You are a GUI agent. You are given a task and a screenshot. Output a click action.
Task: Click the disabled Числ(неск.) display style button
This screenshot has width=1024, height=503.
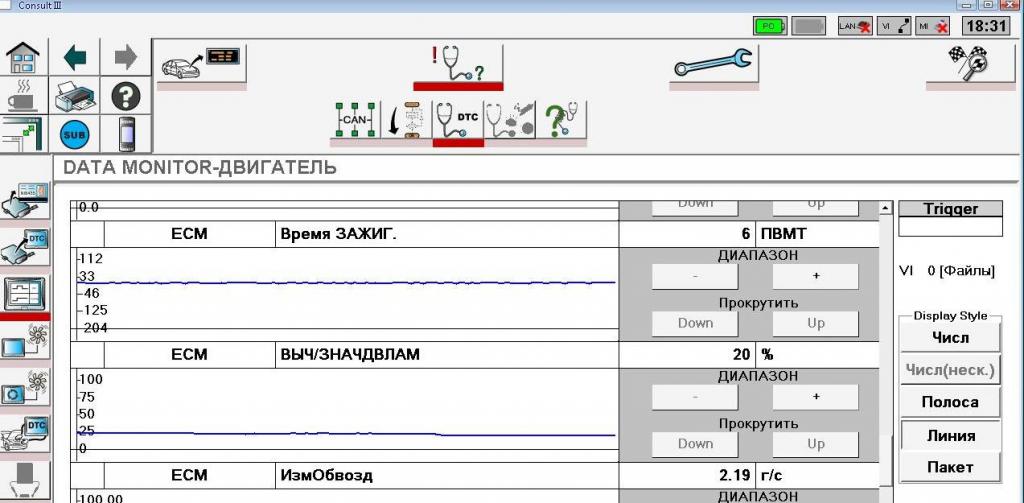pyautogui.click(x=950, y=370)
